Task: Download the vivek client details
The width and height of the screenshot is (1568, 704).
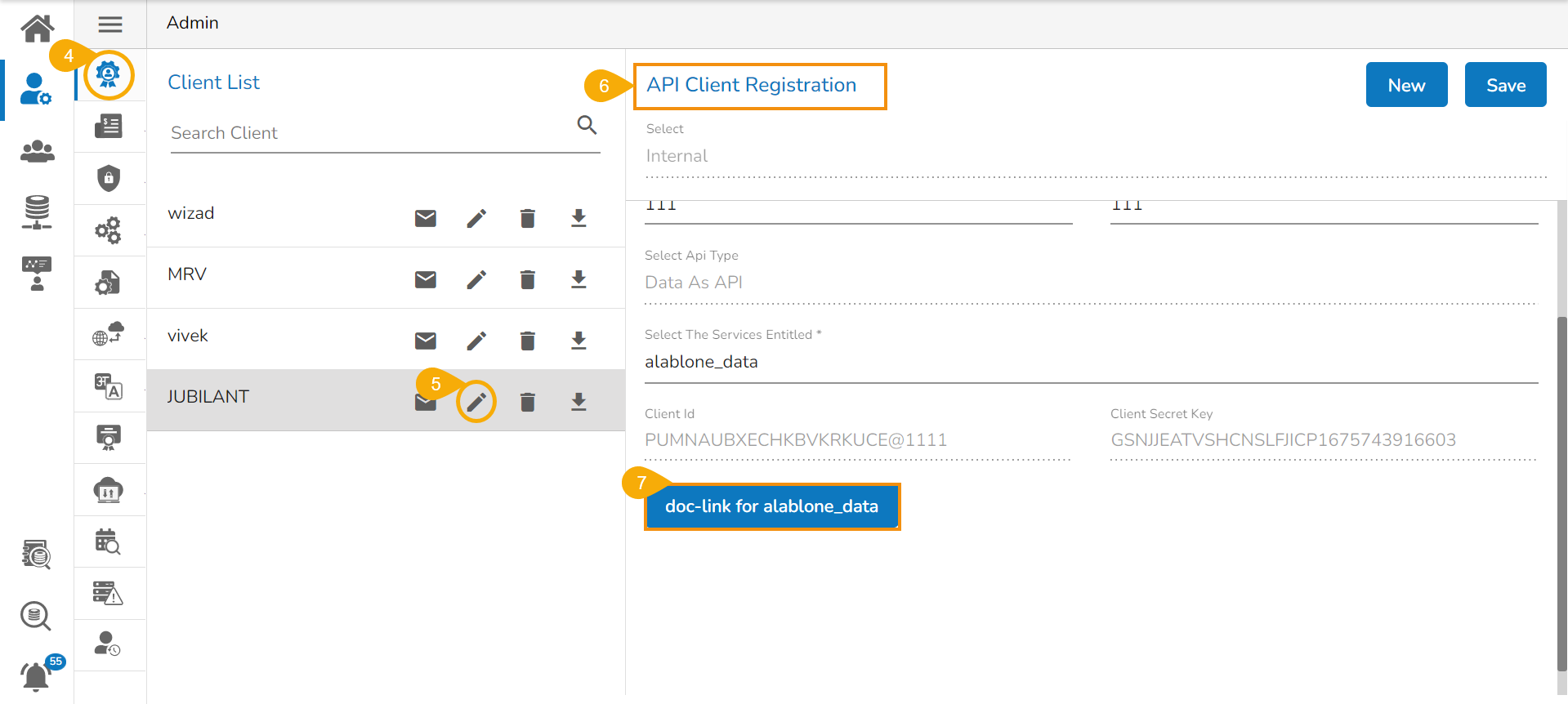Action: [x=579, y=341]
